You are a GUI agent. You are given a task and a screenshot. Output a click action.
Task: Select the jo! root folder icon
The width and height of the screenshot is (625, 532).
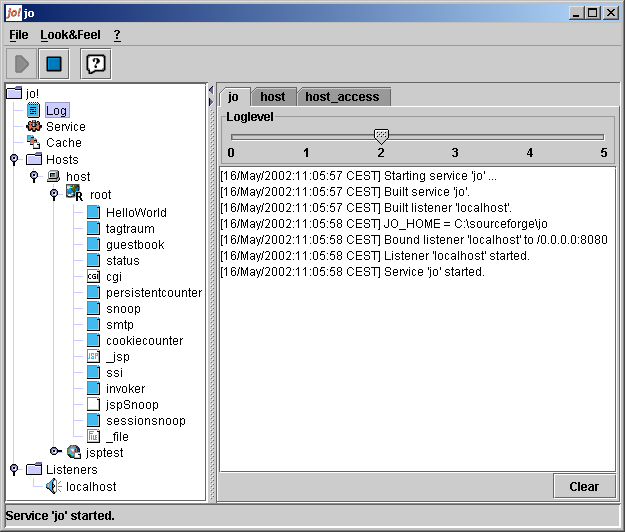tap(14, 93)
